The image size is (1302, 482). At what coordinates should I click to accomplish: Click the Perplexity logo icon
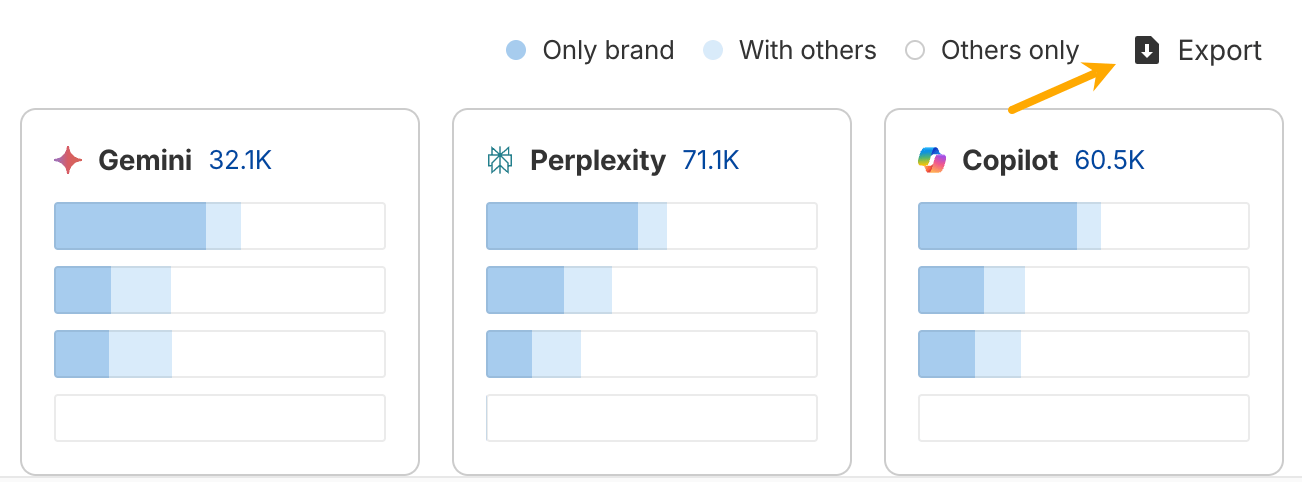coord(499,160)
